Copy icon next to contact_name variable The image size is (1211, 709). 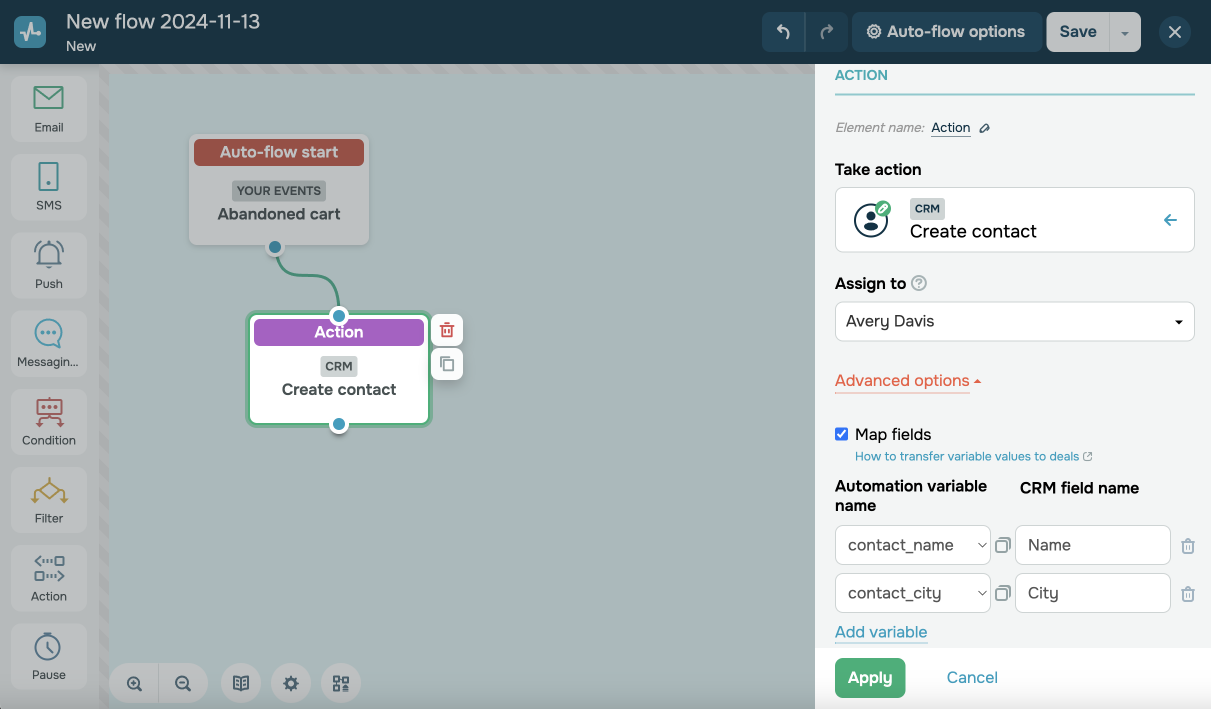click(x=1002, y=545)
